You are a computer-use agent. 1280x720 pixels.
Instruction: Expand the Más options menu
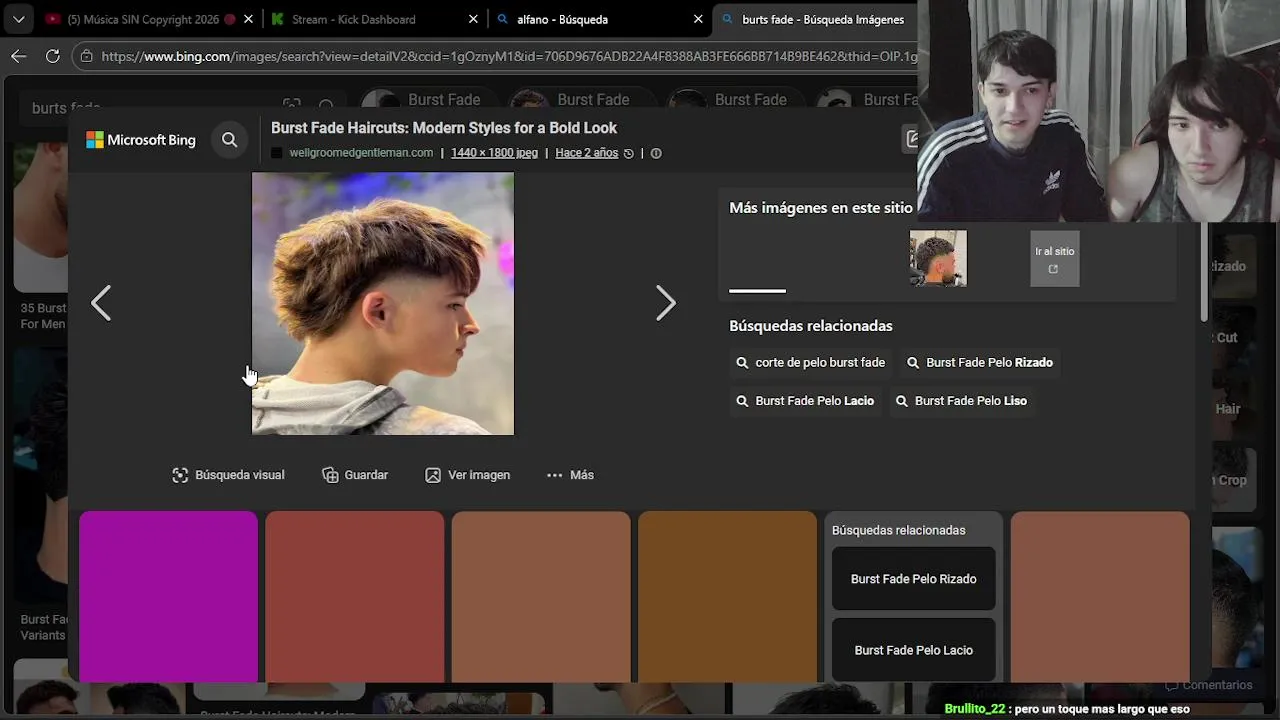[570, 475]
